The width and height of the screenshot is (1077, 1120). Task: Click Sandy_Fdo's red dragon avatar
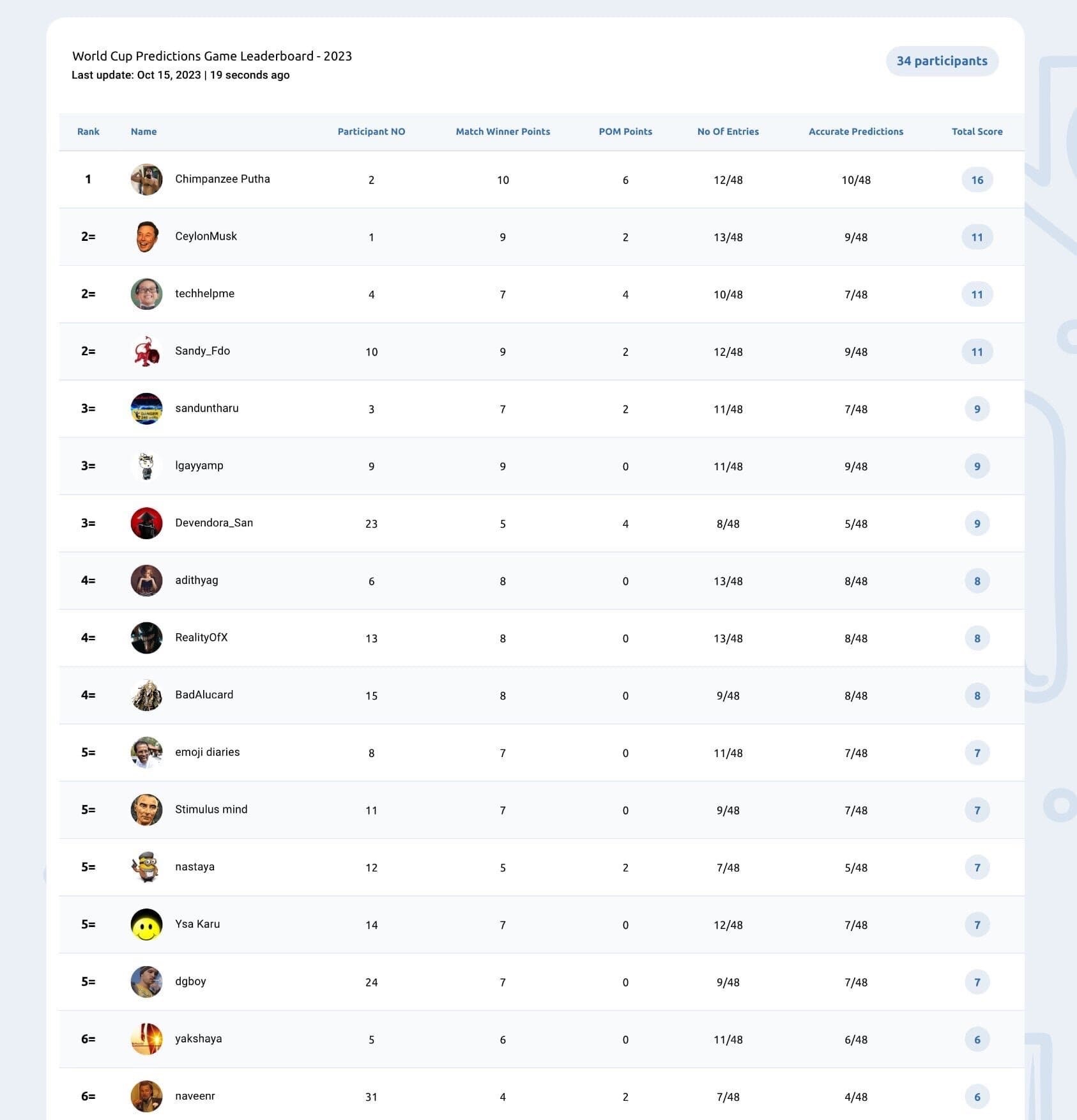[146, 351]
